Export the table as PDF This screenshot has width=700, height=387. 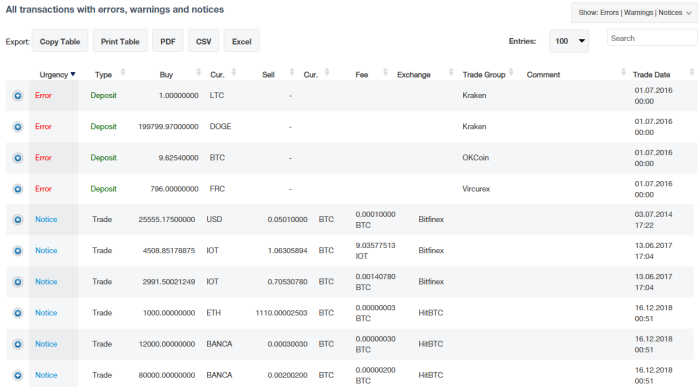tap(168, 41)
